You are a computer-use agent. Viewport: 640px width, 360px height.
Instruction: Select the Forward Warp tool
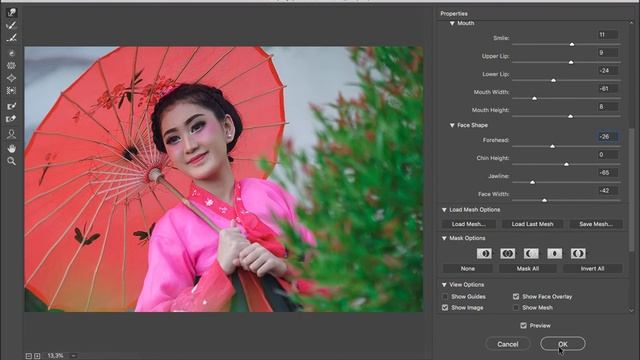tap(11, 12)
